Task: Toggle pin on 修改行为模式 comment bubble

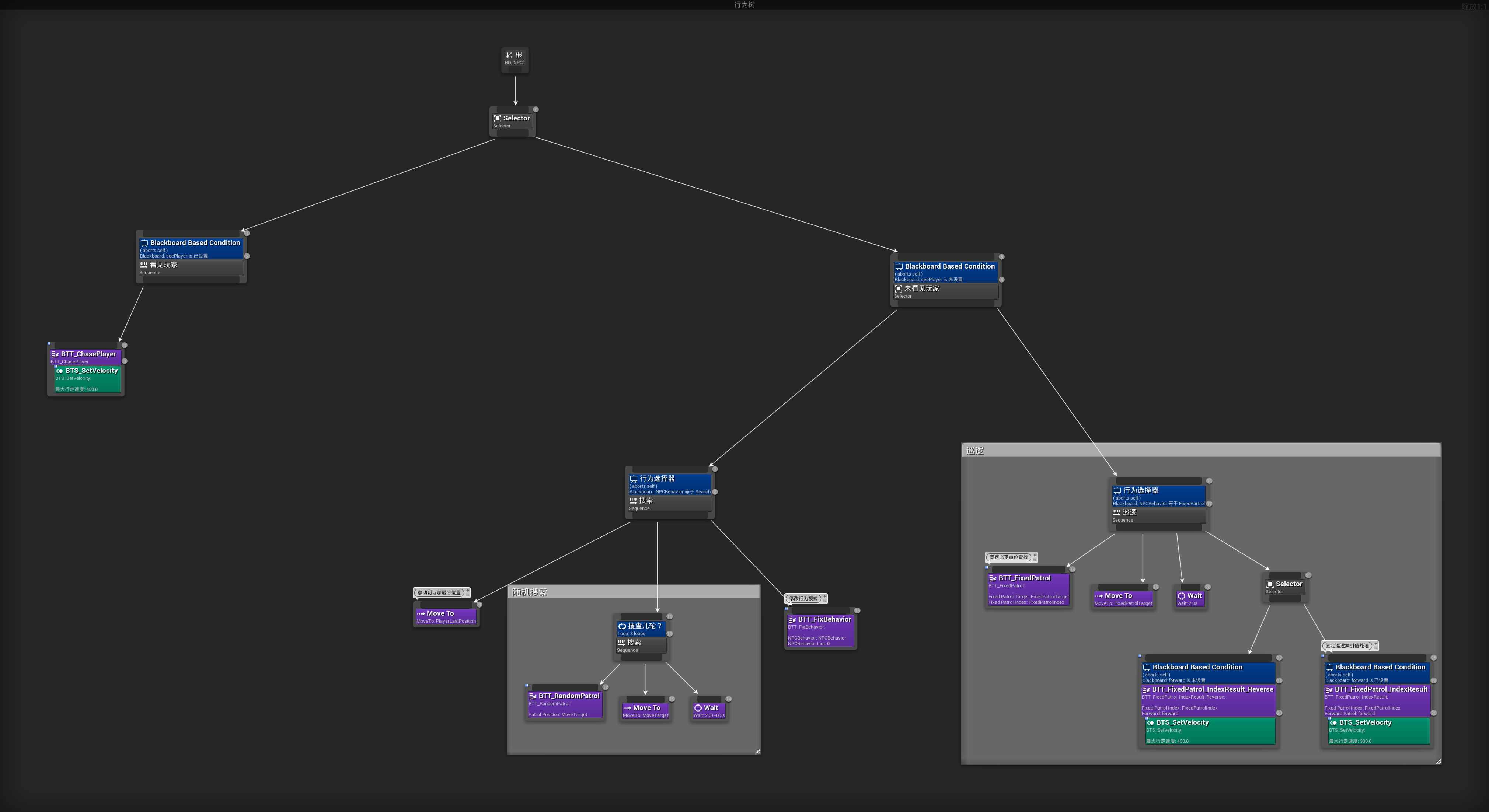Action: [x=825, y=596]
